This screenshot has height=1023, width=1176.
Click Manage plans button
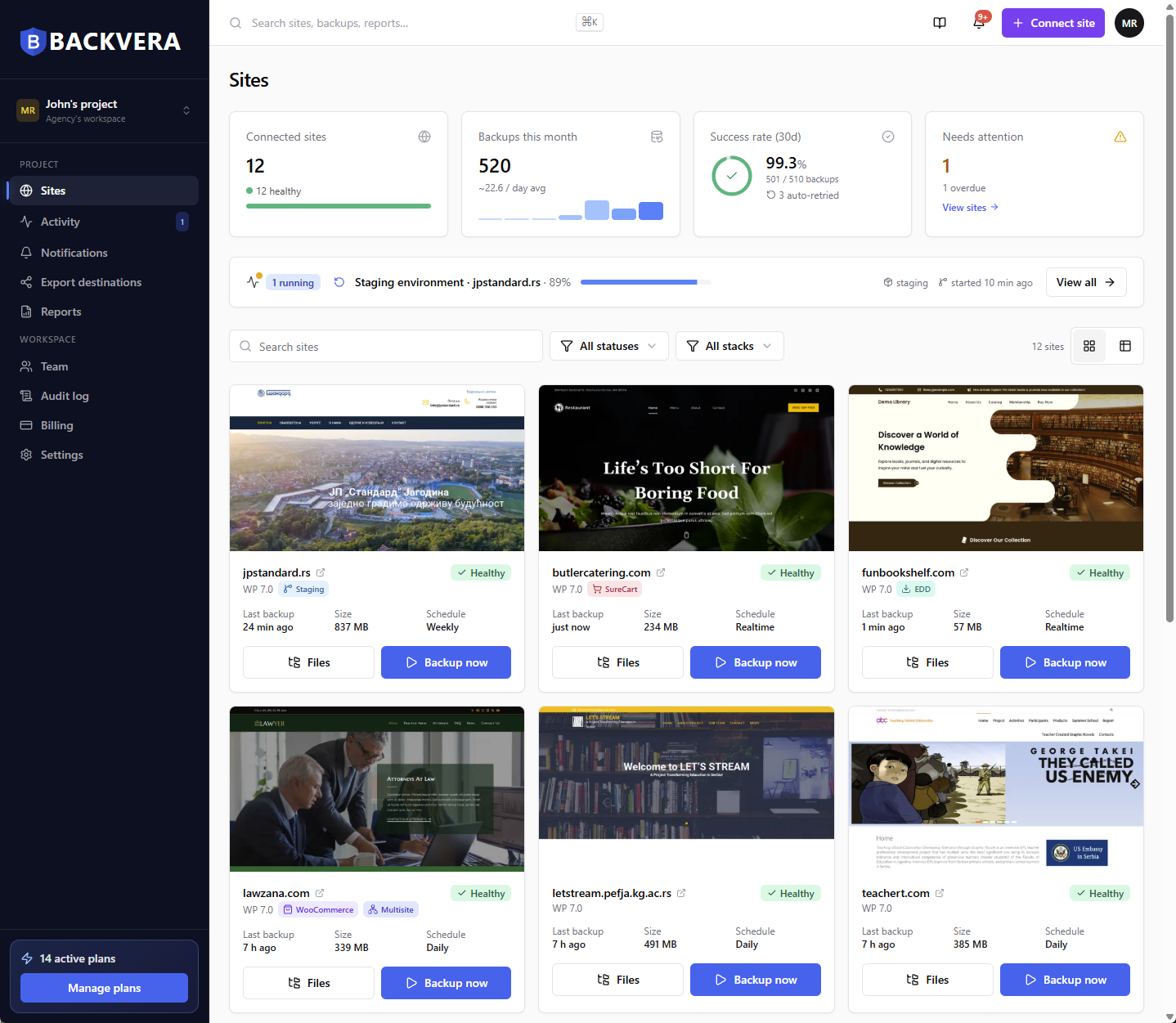coord(104,988)
